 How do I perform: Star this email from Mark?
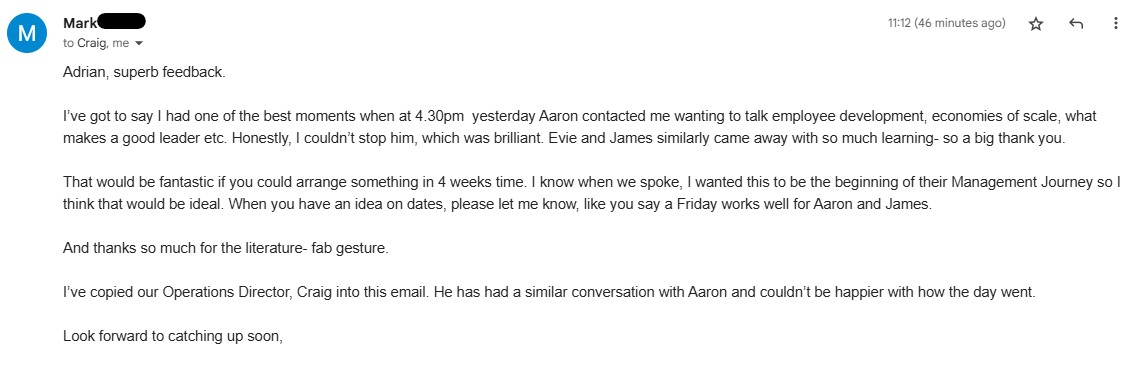(x=1036, y=24)
